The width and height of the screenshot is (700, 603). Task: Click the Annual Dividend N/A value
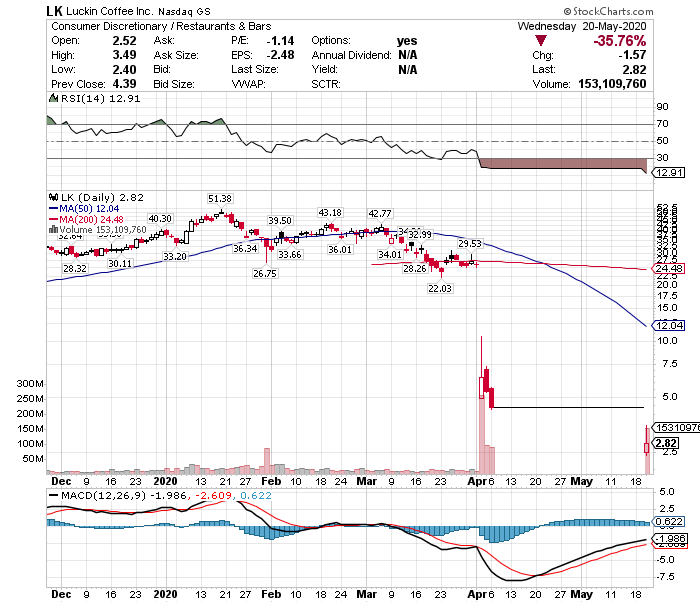[408, 55]
